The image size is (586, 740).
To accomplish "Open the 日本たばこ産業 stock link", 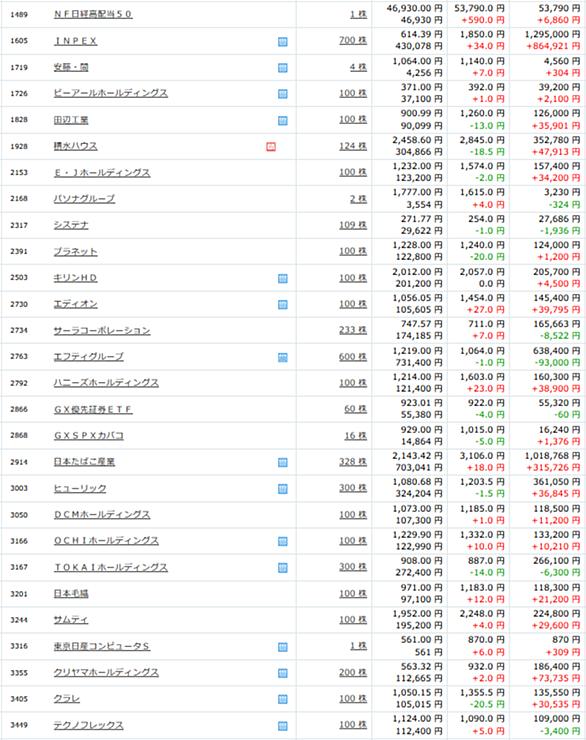I will [x=84, y=462].
